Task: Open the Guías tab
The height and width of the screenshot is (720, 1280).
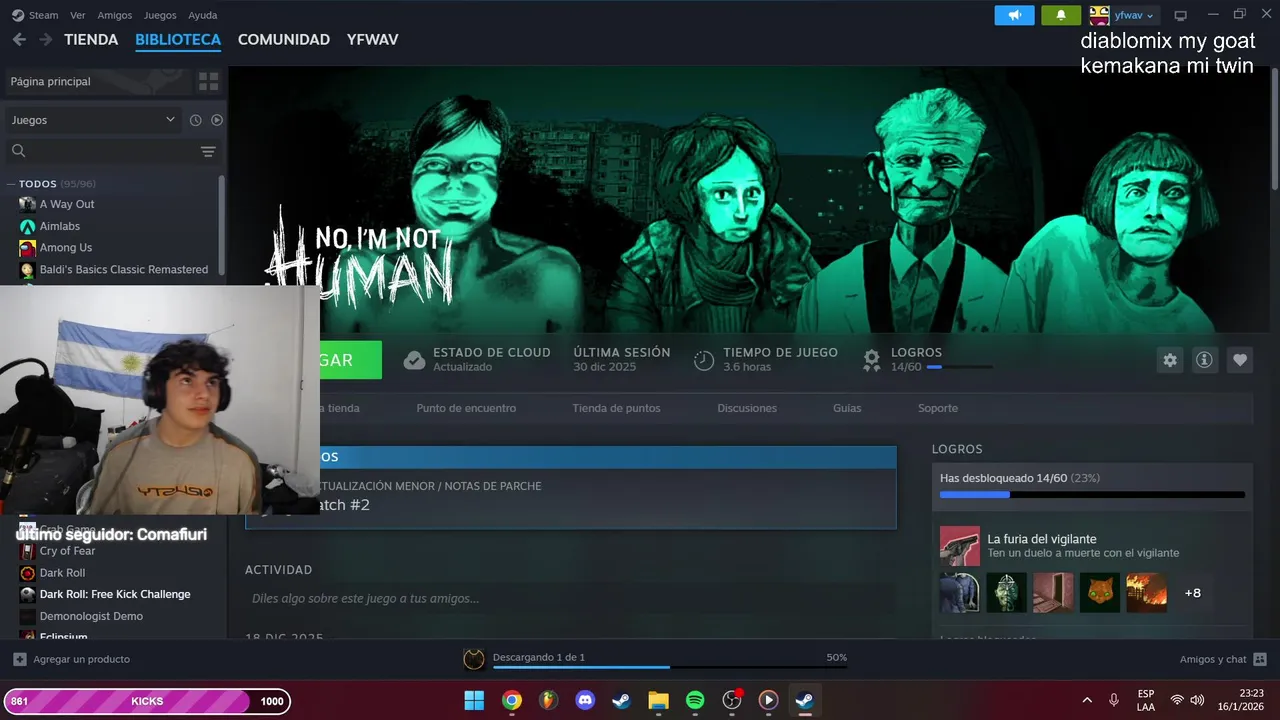Action: [847, 408]
